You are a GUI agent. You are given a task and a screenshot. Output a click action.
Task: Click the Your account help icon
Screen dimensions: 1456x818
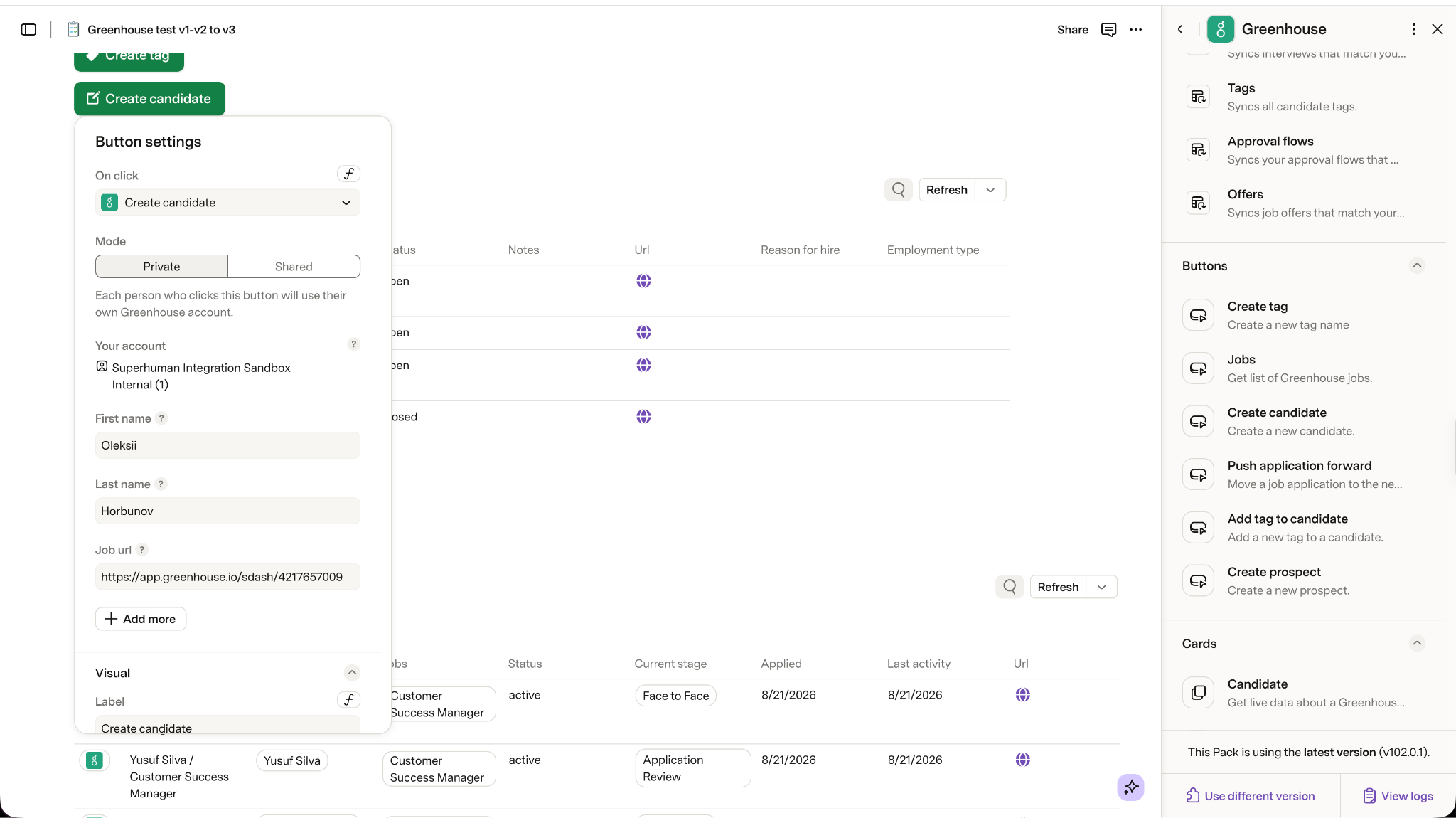pos(353,344)
